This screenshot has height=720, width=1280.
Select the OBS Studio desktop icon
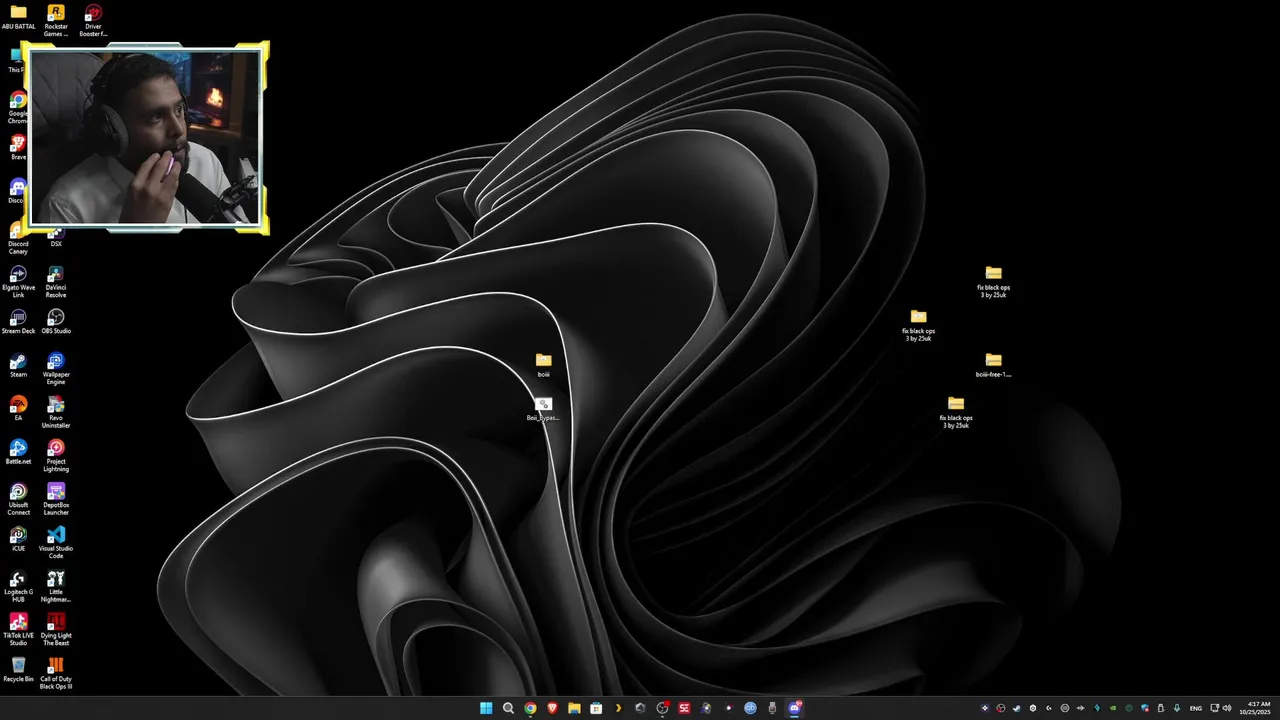click(56, 322)
